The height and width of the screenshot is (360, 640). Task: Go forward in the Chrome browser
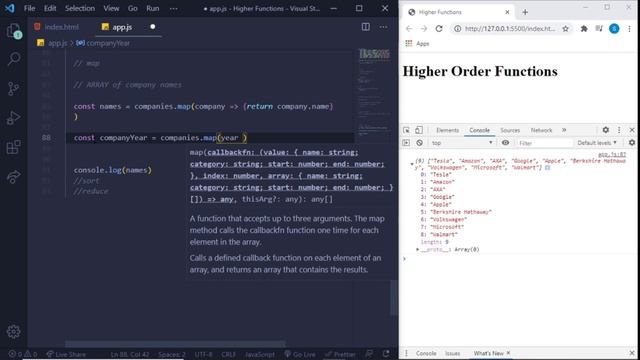pos(424,29)
